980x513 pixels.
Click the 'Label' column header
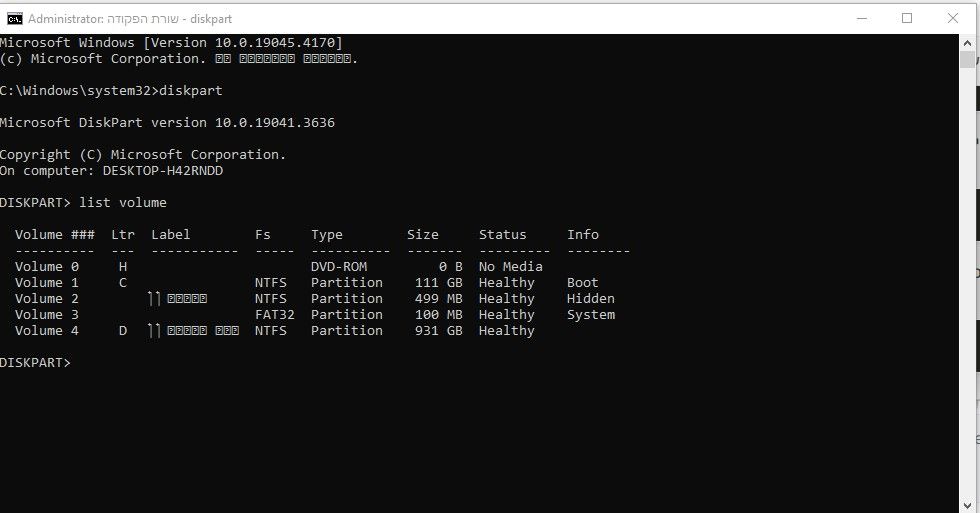[171, 234]
